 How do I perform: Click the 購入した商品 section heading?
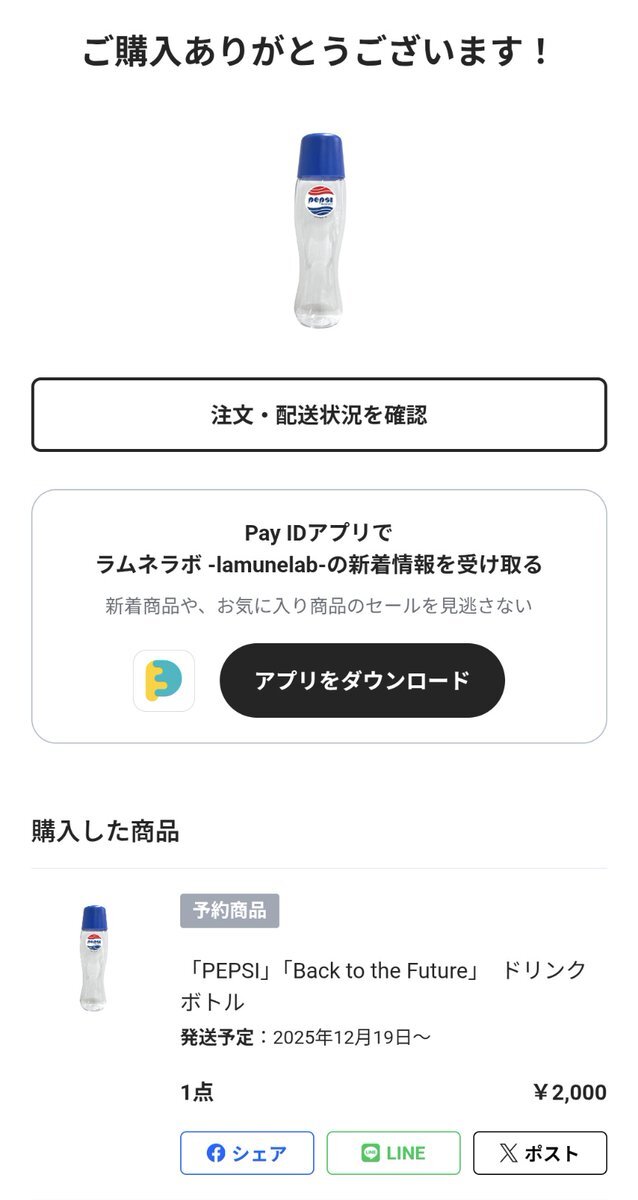click(x=105, y=831)
